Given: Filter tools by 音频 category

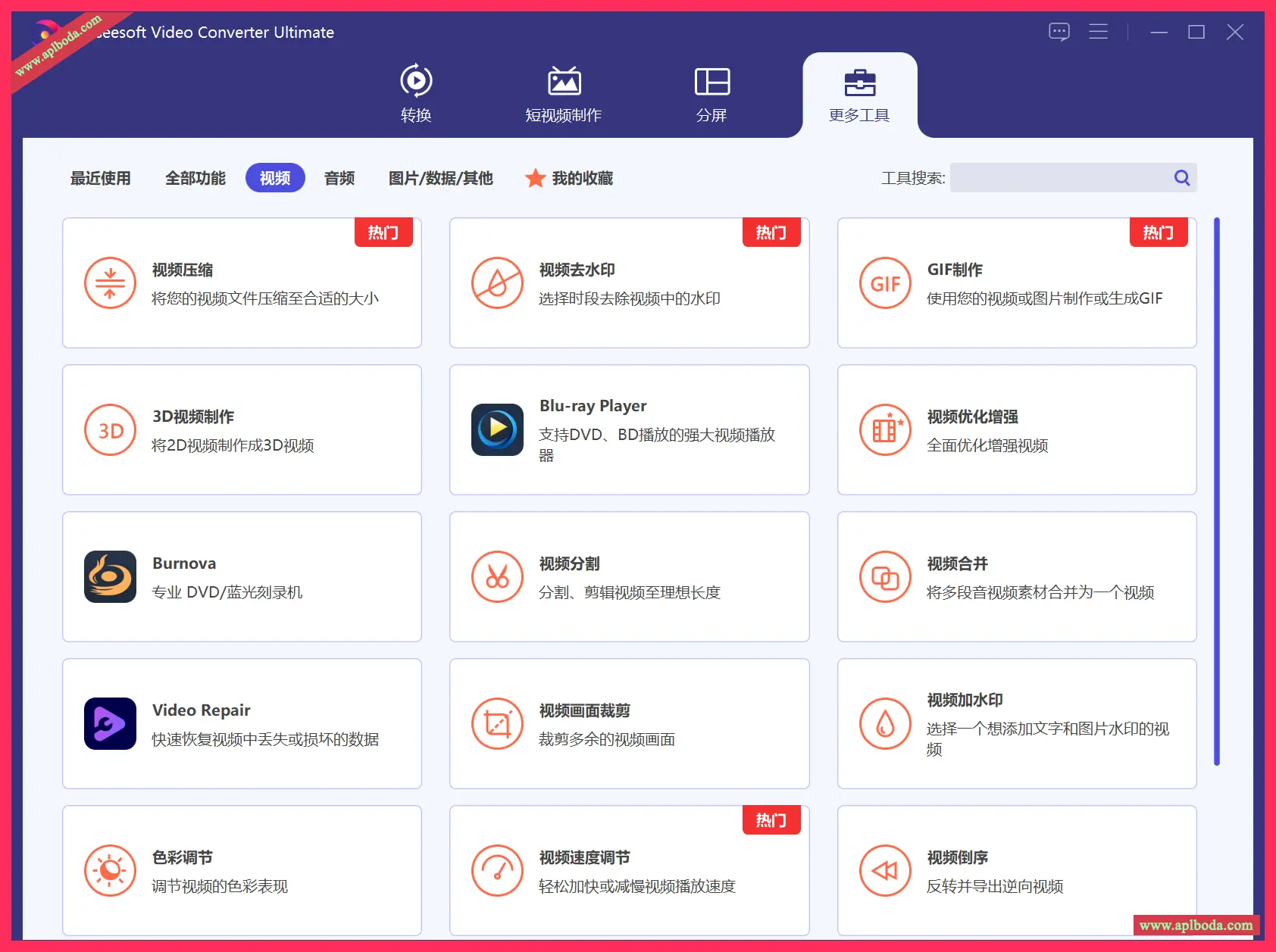Looking at the screenshot, I should click(339, 178).
